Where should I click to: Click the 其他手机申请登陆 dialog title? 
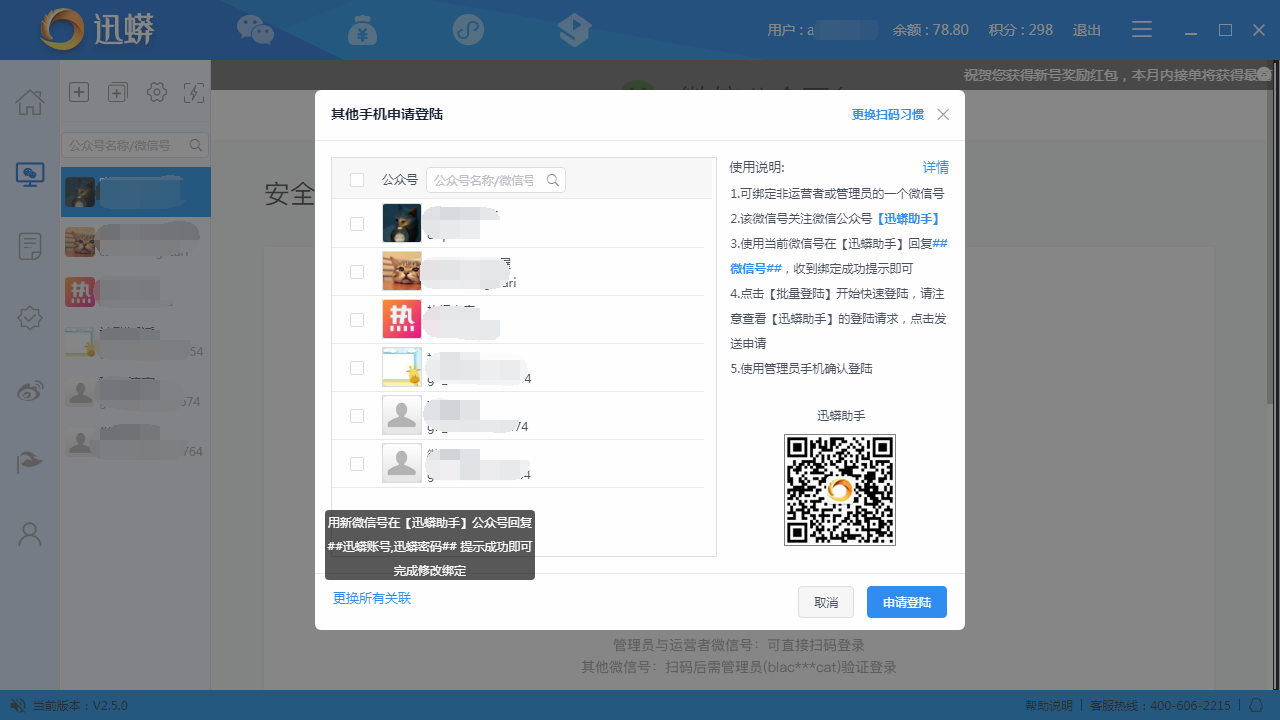click(x=387, y=115)
